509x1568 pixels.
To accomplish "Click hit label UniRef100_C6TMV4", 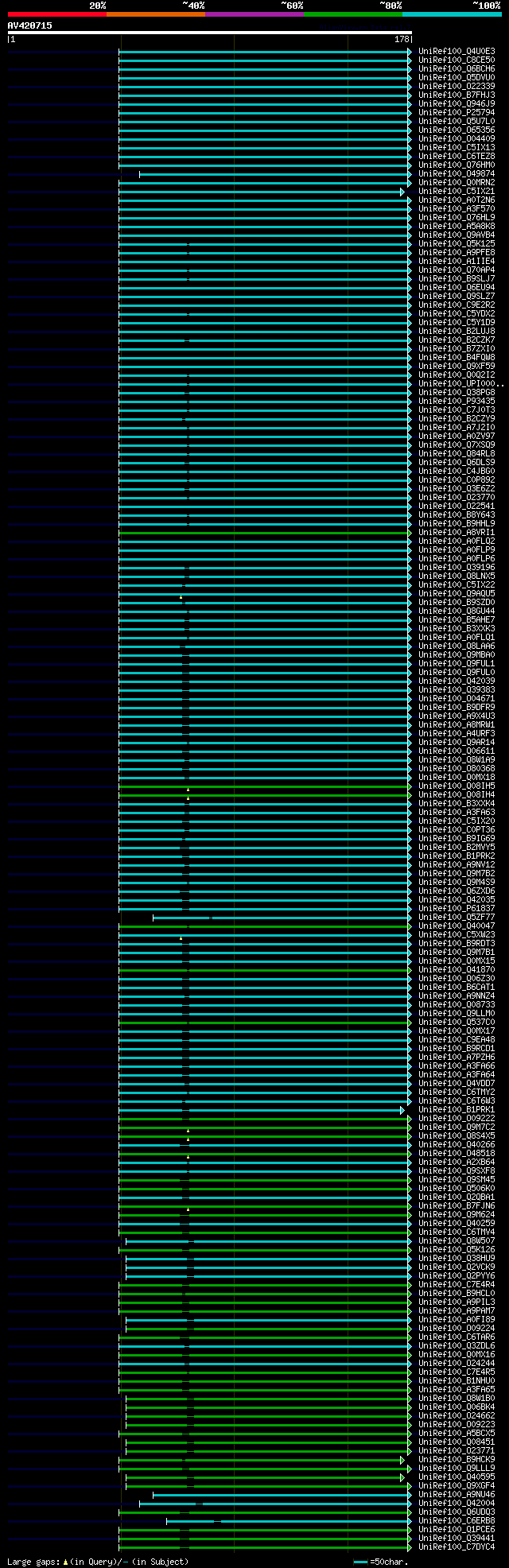I will click(457, 1232).
